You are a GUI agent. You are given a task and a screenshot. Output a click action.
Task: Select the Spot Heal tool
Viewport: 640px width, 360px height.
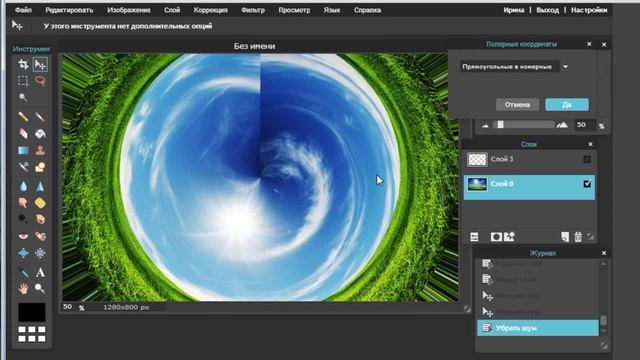pyautogui.click(x=40, y=236)
